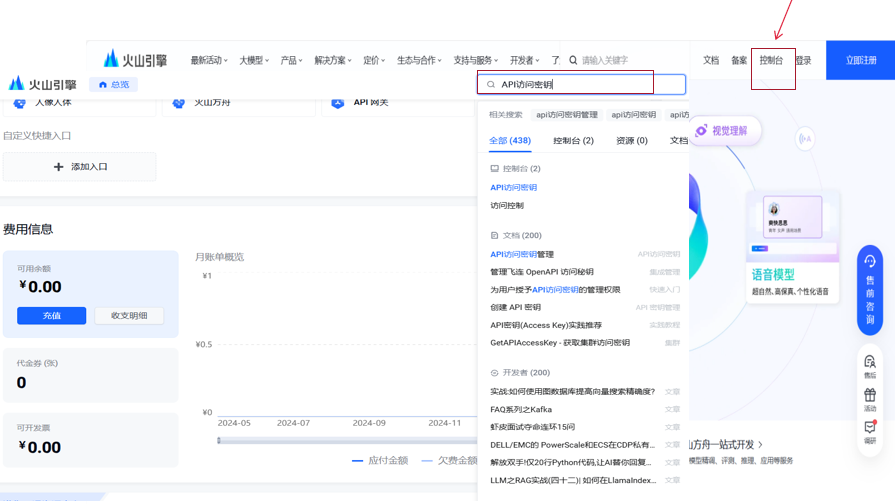Screen dimensions: 895x504
Task: Open GetAPIAccessKey 获取集群访问密钥 document
Action: click(x=560, y=342)
